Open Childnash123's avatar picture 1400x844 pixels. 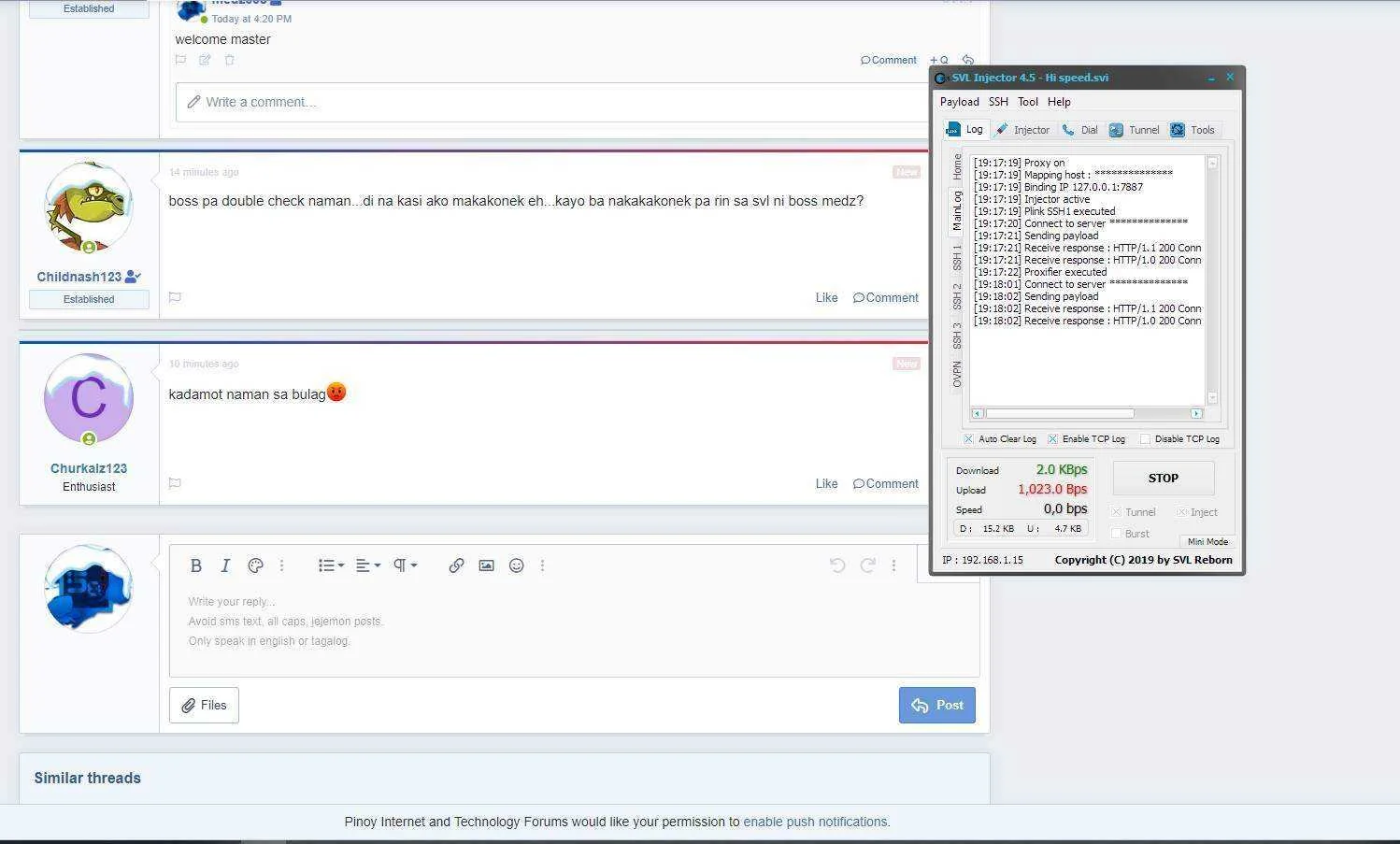89,207
